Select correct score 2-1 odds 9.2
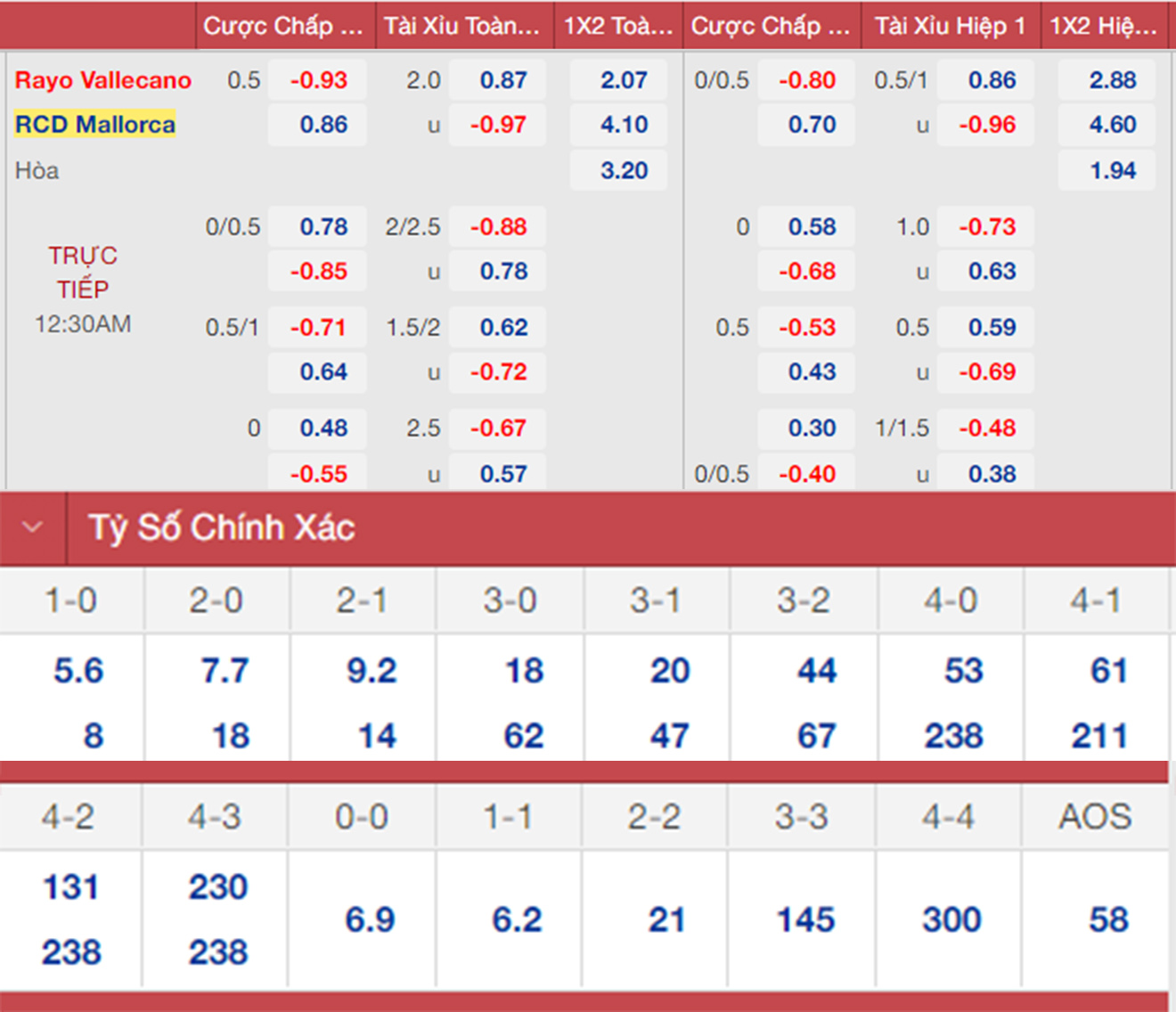Screen dimensions: 1176x1012 [372, 671]
